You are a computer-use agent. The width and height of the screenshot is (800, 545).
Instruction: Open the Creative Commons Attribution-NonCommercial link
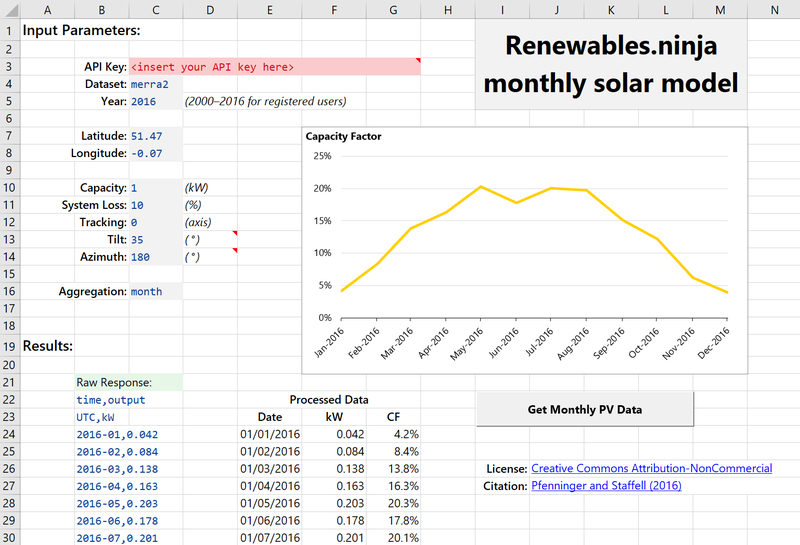tap(651, 468)
